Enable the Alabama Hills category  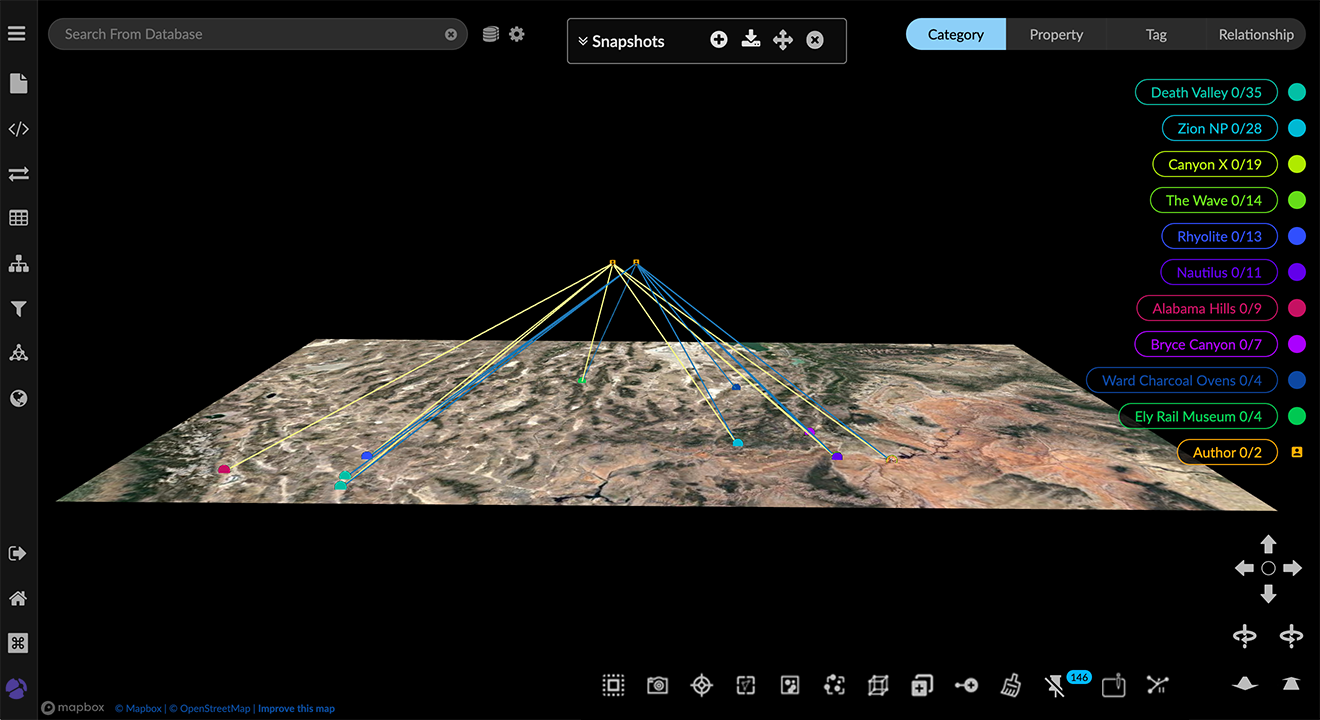(x=1206, y=308)
